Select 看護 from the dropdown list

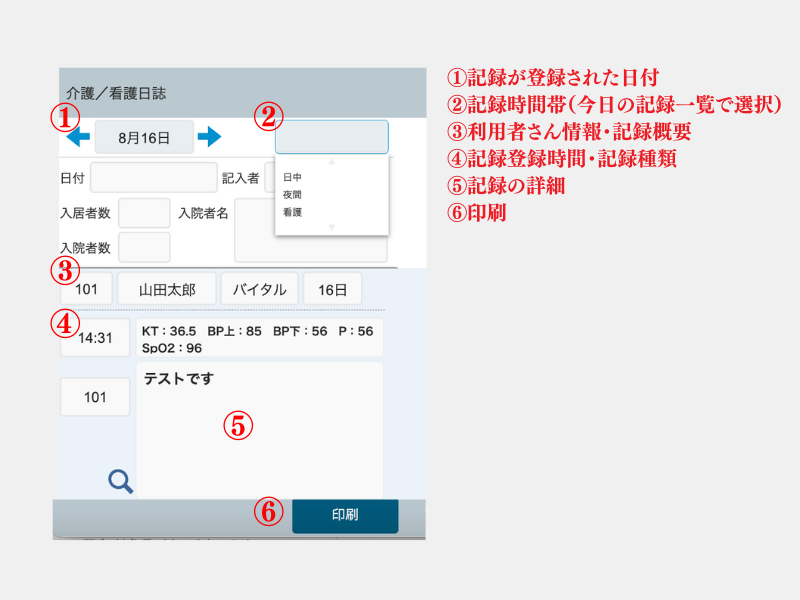[x=293, y=213]
